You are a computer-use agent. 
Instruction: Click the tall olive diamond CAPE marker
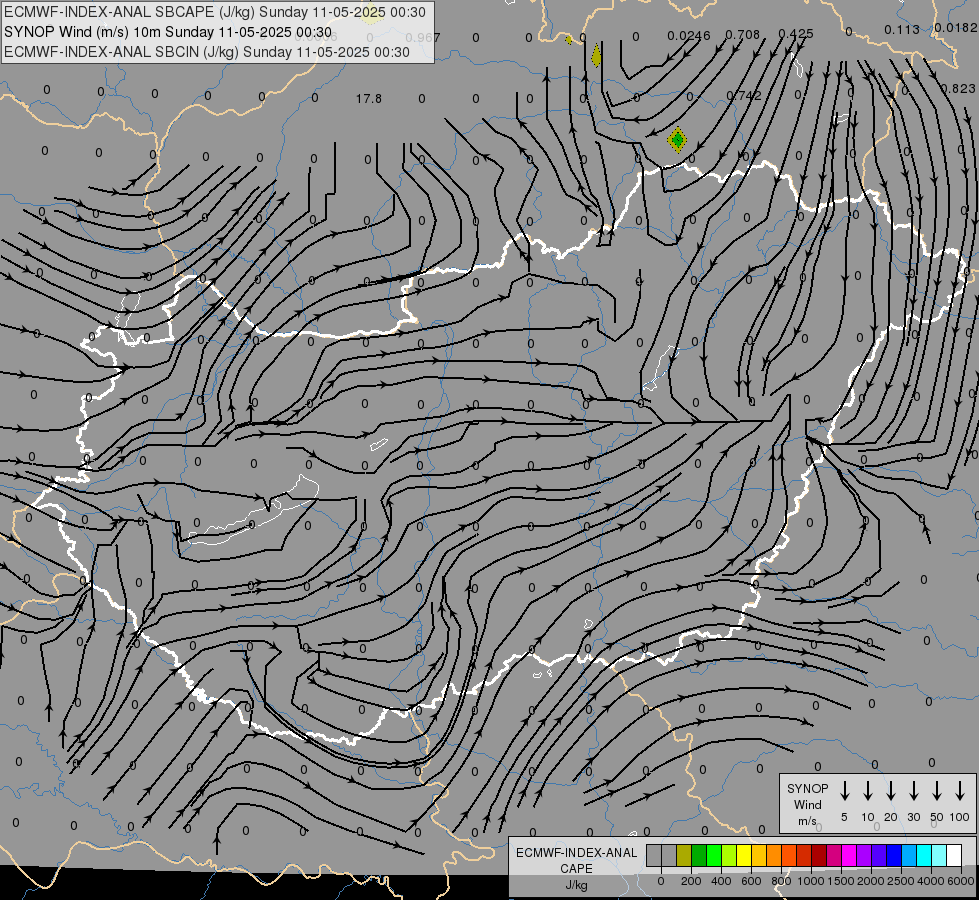coord(596,55)
